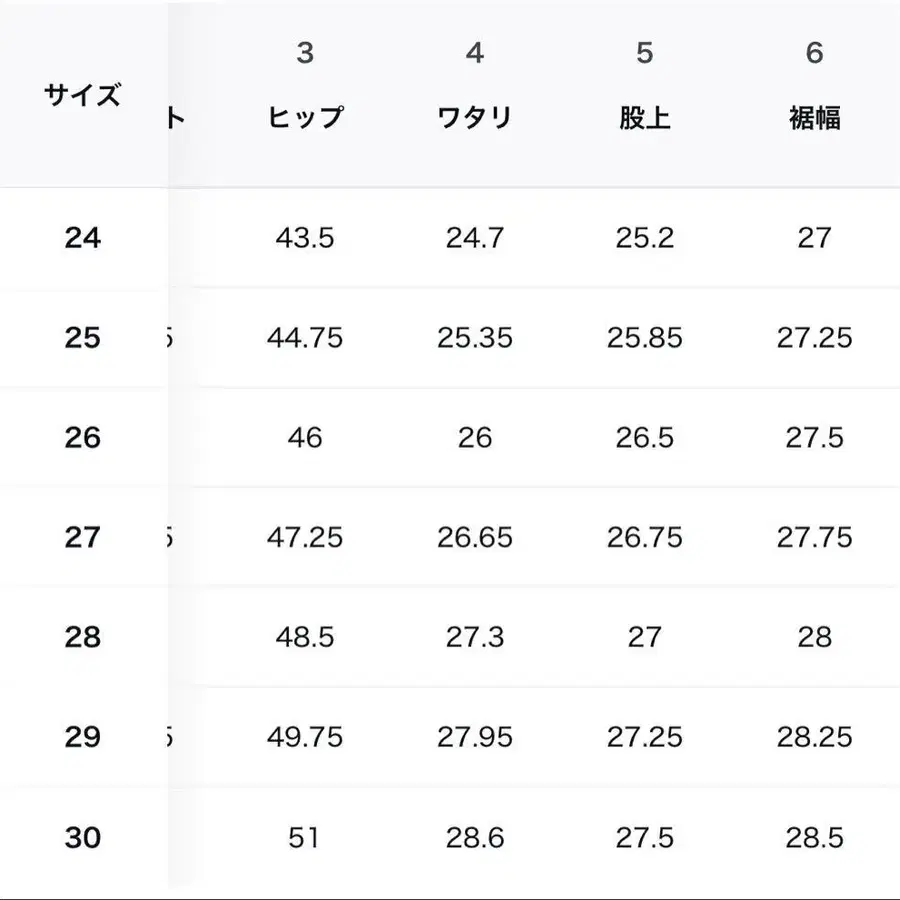Click the 裾幅 column header

tap(815, 117)
